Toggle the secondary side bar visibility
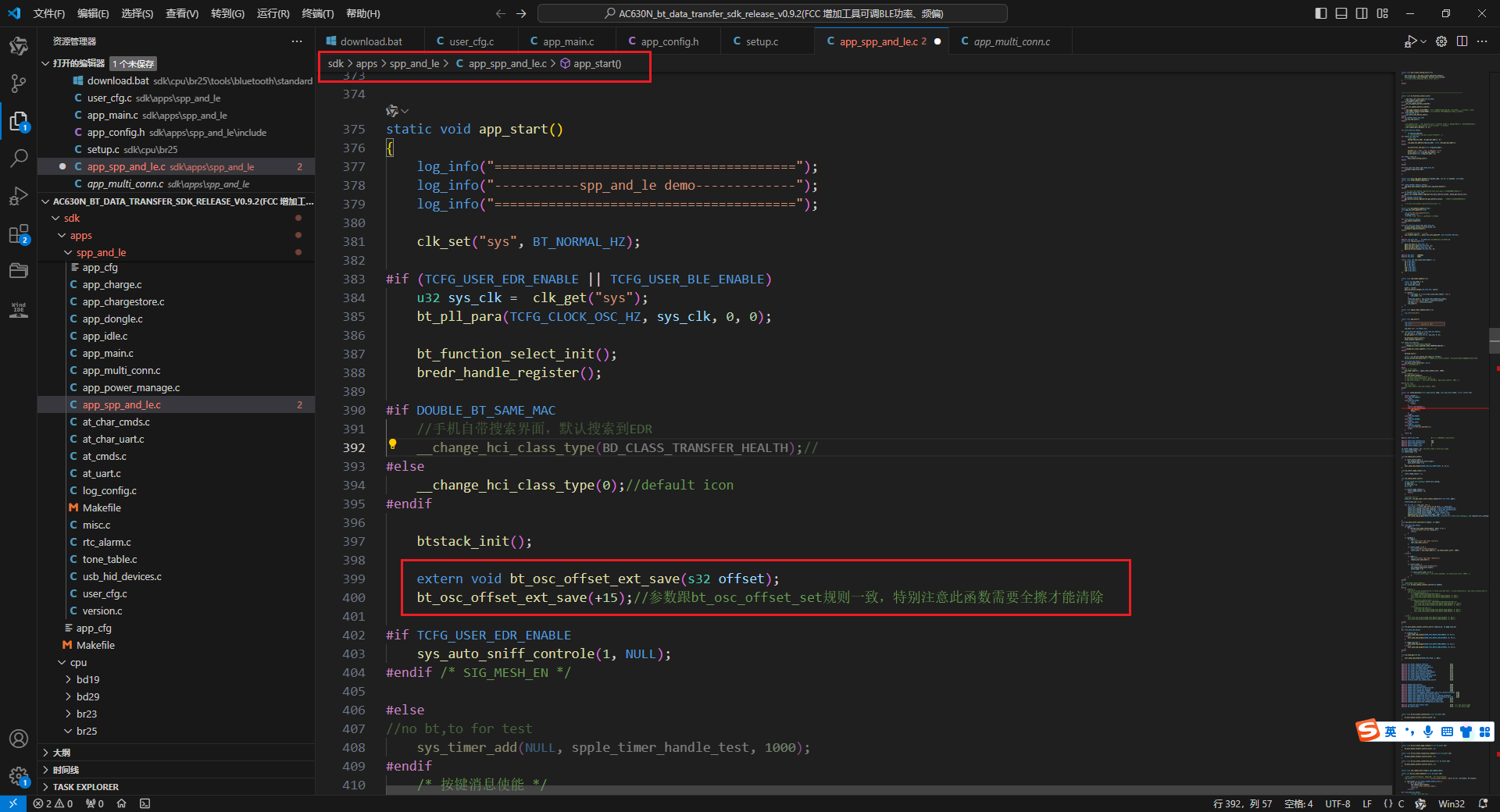The width and height of the screenshot is (1500, 812). 1362,13
